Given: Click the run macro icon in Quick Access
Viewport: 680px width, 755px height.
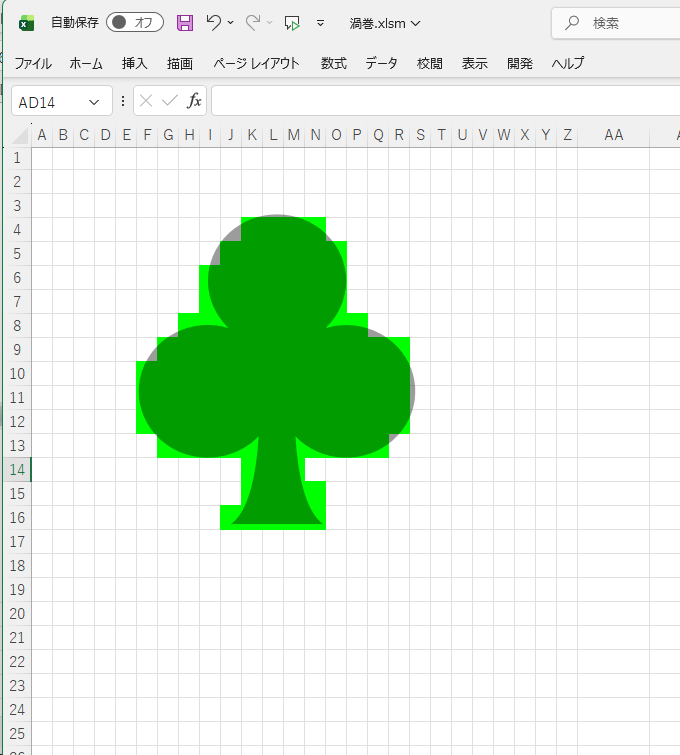Looking at the screenshot, I should [x=292, y=23].
